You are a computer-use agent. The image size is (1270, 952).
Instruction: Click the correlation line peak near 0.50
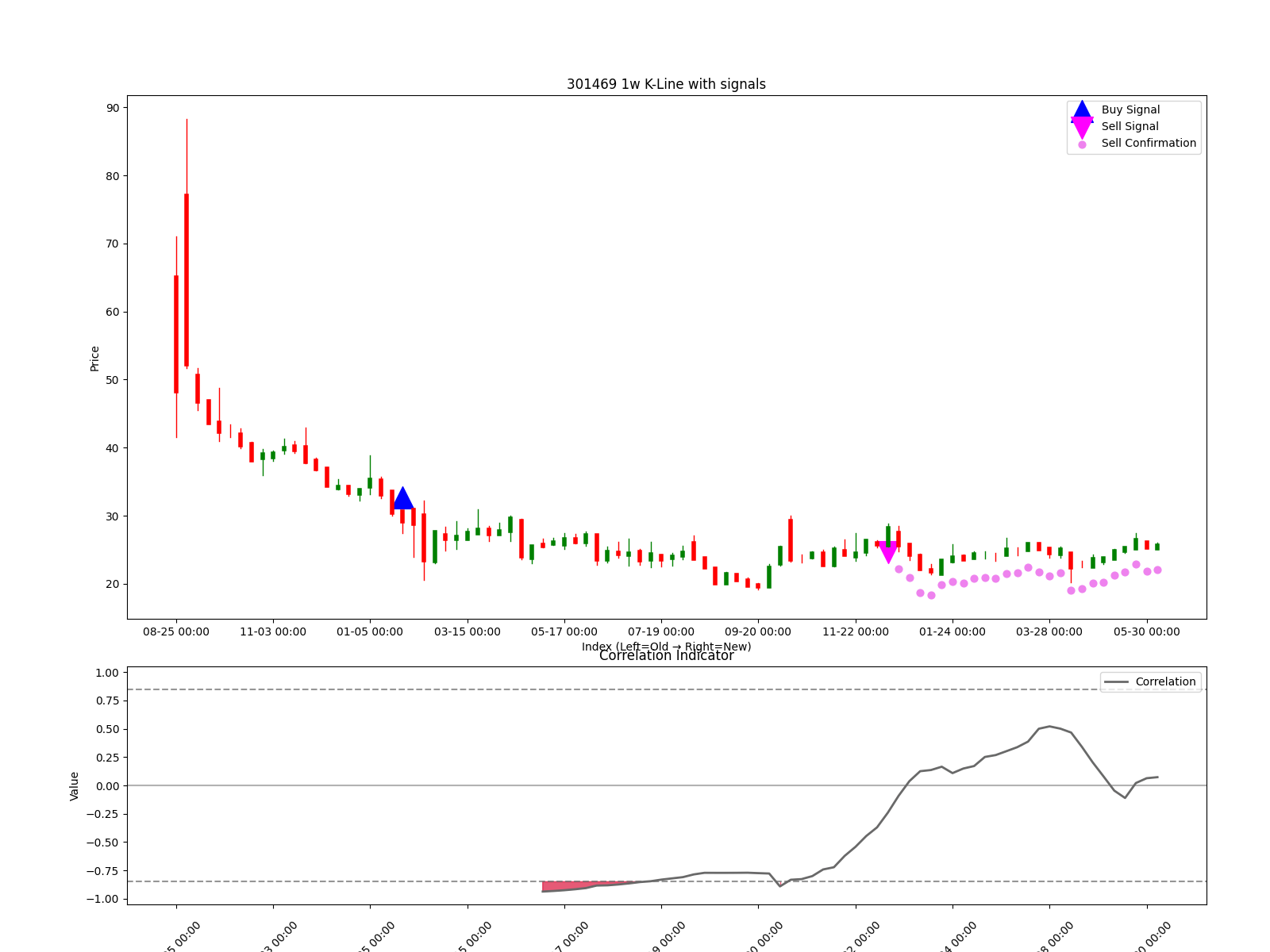tap(1049, 726)
